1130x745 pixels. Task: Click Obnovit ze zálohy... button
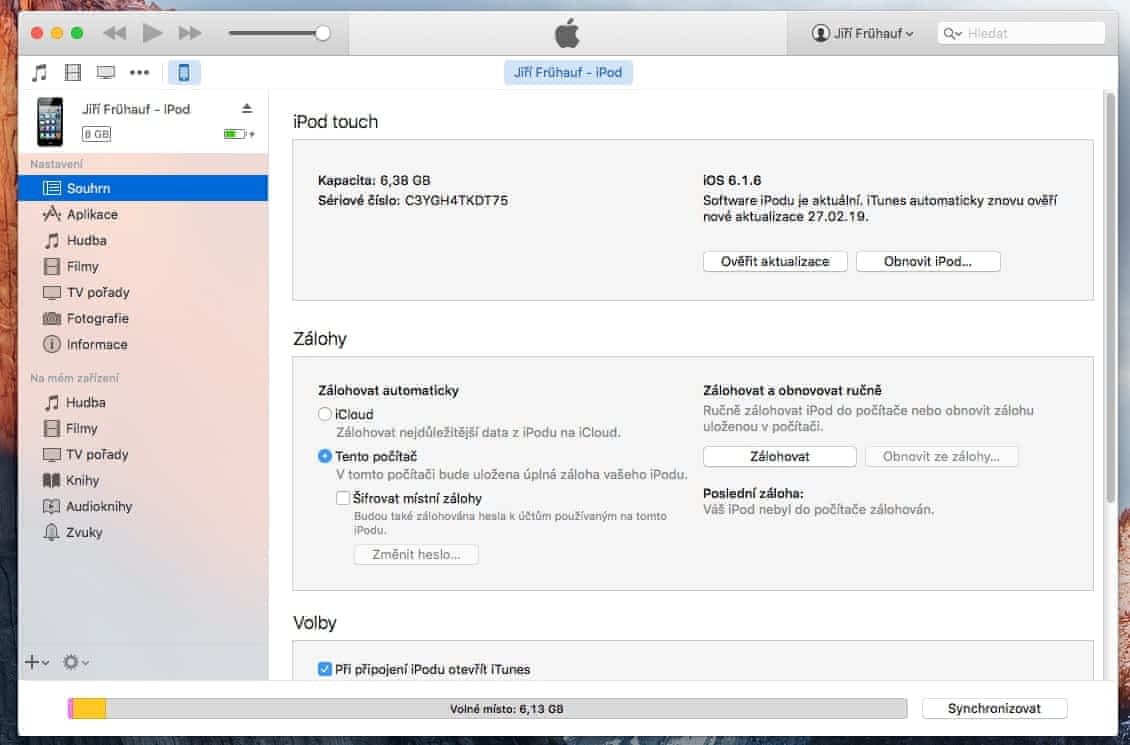pyautogui.click(x=941, y=457)
